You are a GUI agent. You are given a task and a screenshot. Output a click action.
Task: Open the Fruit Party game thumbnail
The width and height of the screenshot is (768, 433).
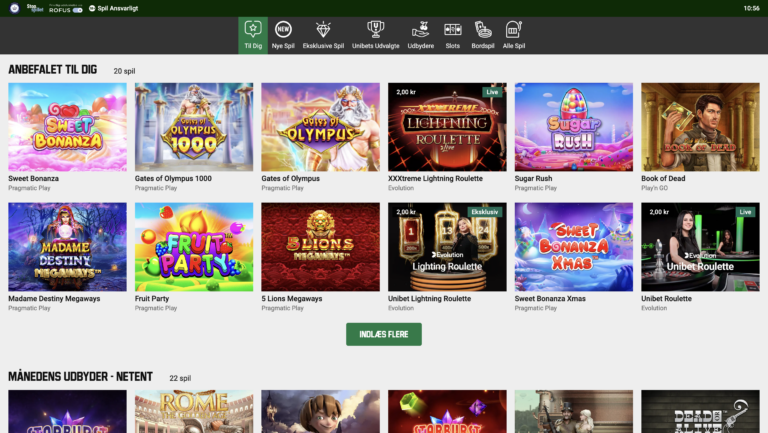(x=194, y=247)
